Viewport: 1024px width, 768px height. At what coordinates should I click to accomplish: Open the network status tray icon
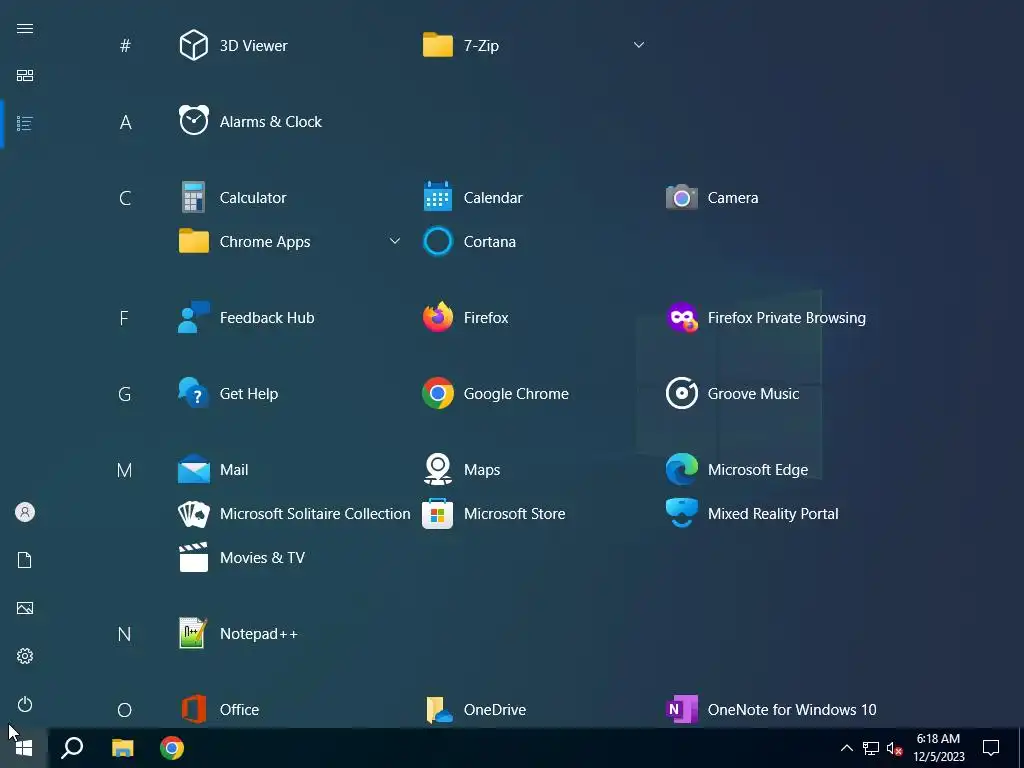871,748
